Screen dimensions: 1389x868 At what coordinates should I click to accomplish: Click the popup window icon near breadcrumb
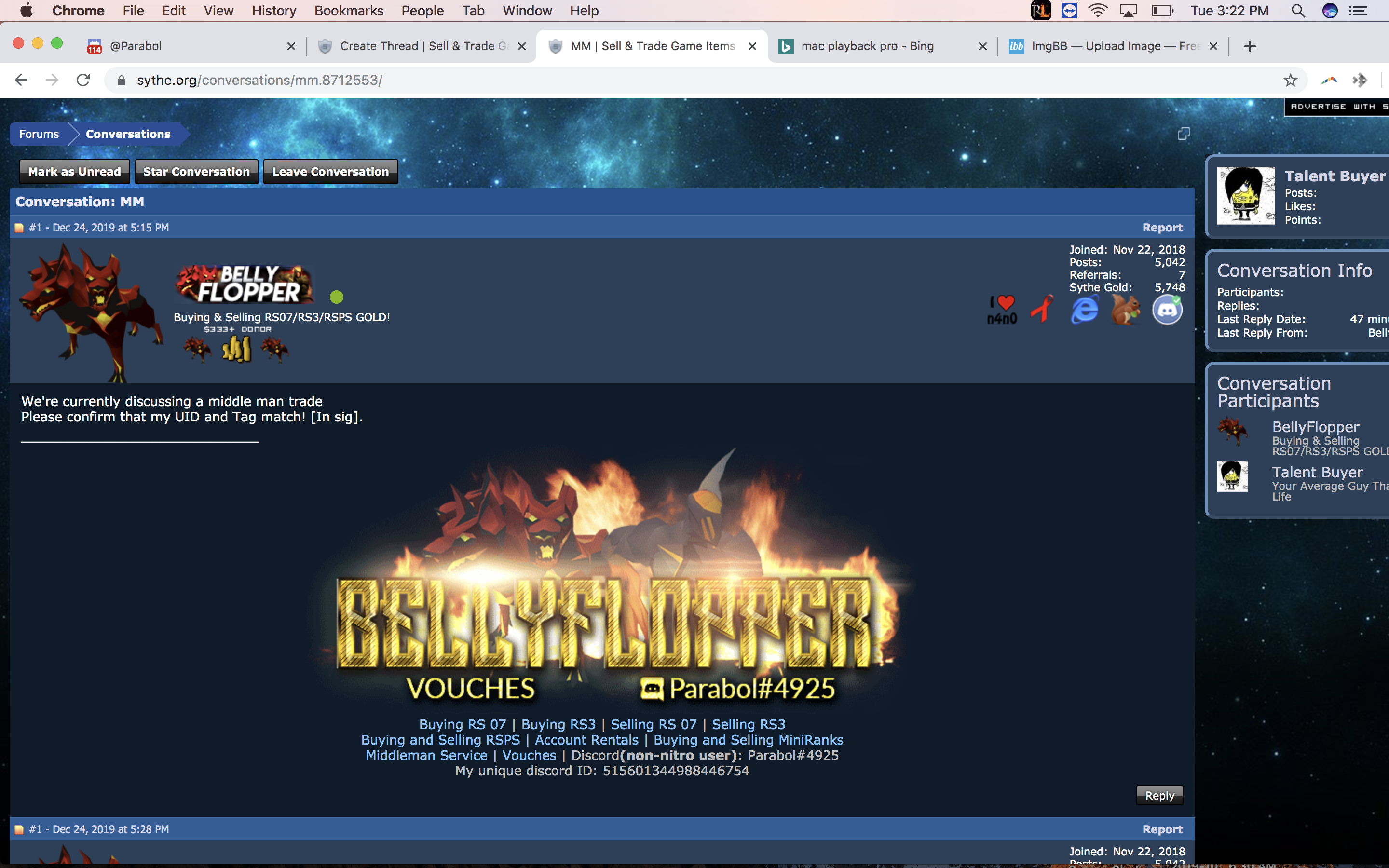click(1184, 134)
